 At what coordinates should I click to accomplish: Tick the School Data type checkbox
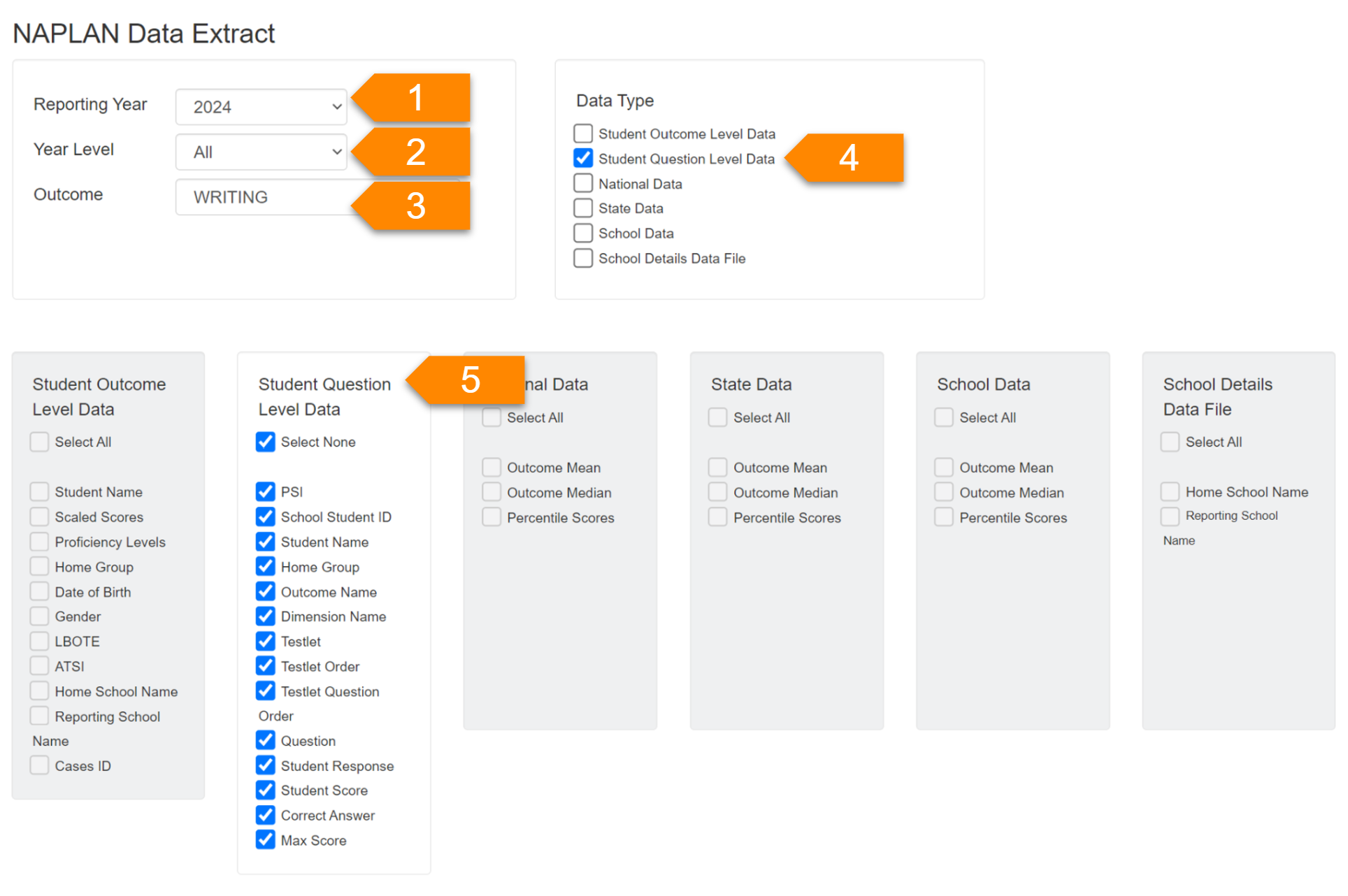click(x=583, y=233)
